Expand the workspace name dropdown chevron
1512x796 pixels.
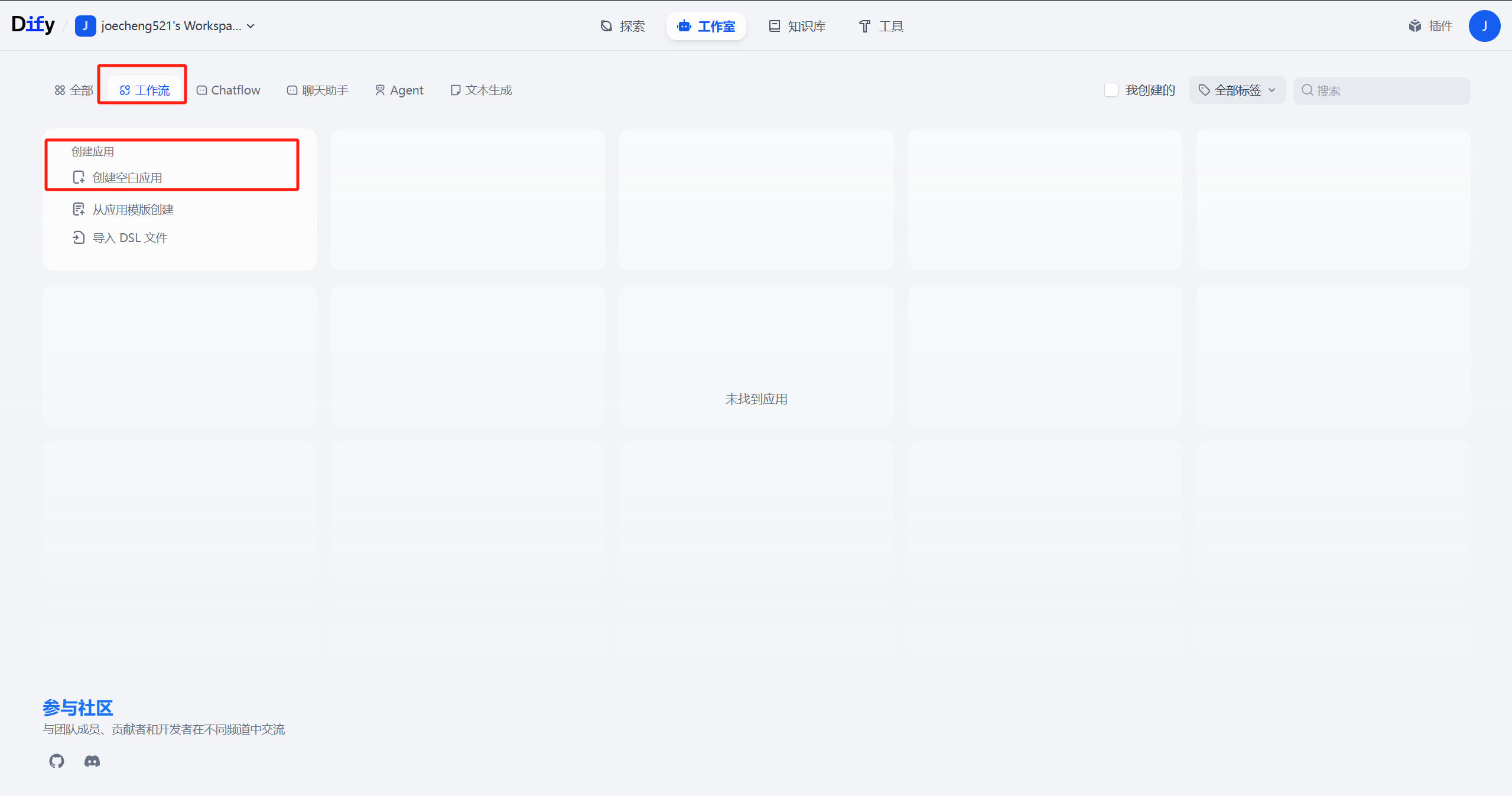[251, 26]
